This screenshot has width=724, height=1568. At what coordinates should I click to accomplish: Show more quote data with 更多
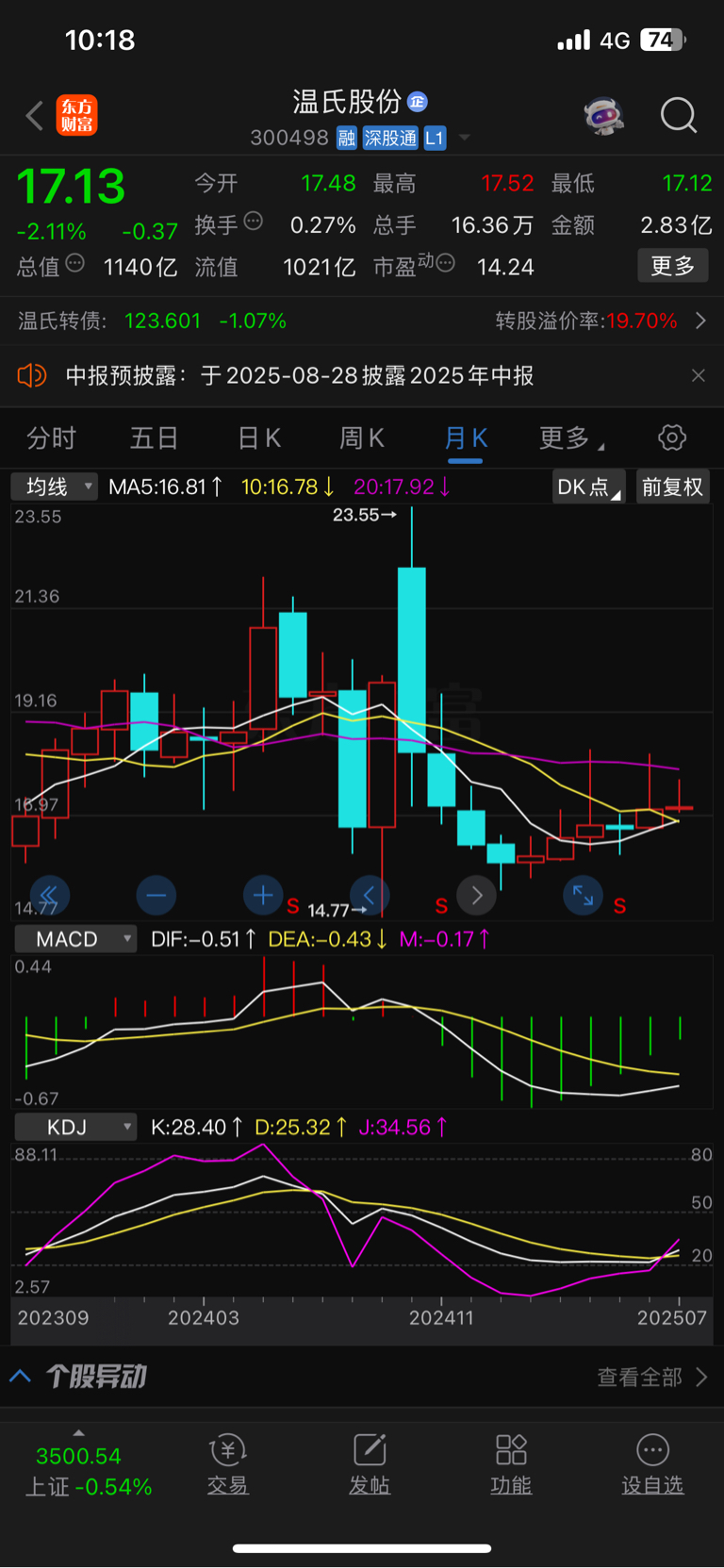[673, 266]
